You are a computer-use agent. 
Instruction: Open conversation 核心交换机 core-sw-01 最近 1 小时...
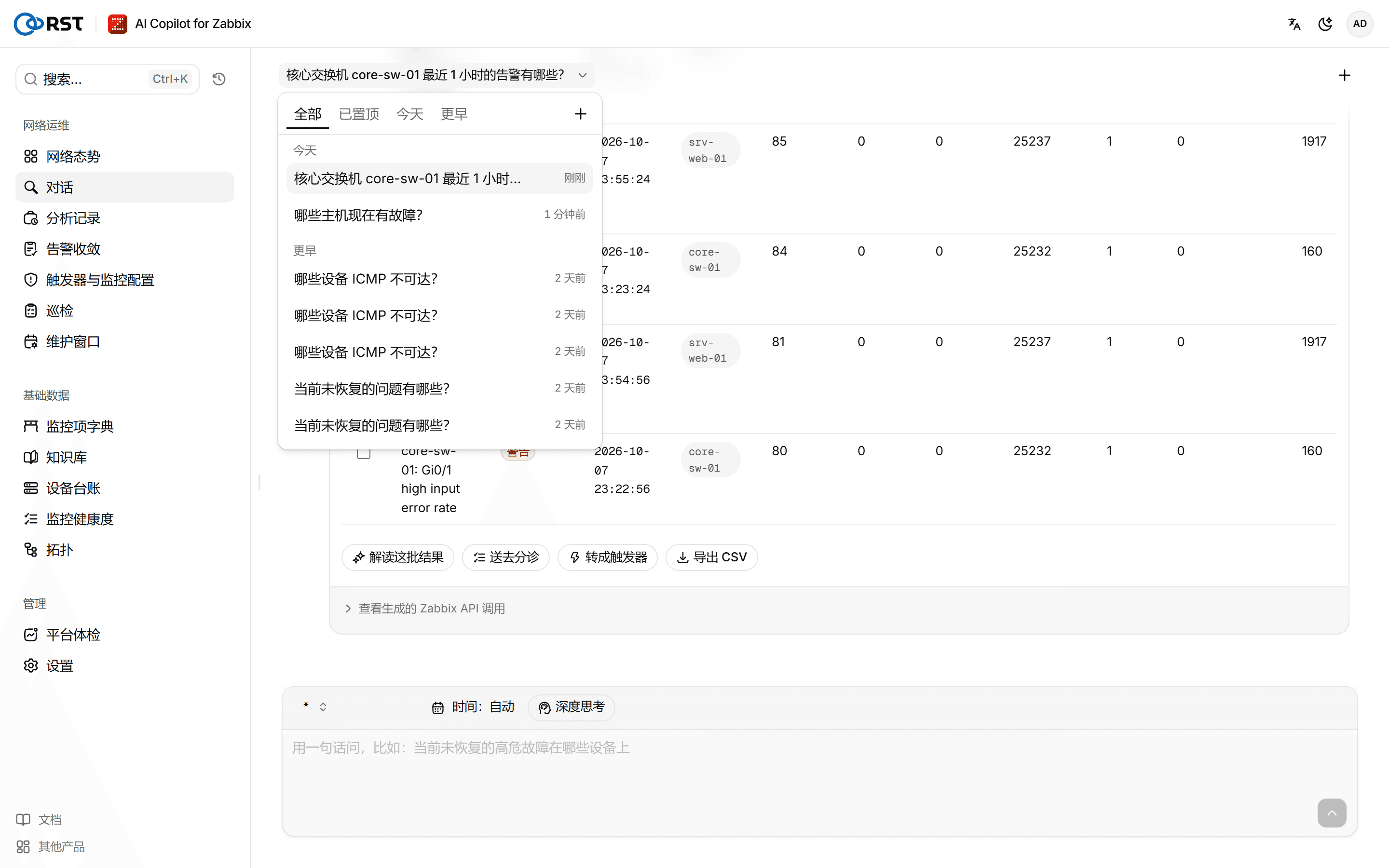440,178
